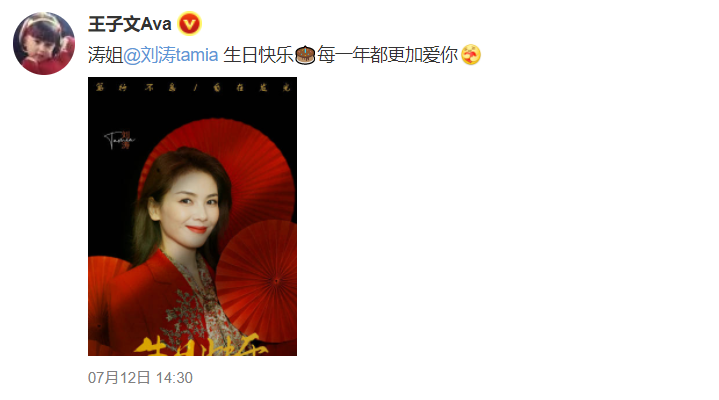Click the 14:30 post time text
This screenshot has height=400, width=719.
coord(174,378)
